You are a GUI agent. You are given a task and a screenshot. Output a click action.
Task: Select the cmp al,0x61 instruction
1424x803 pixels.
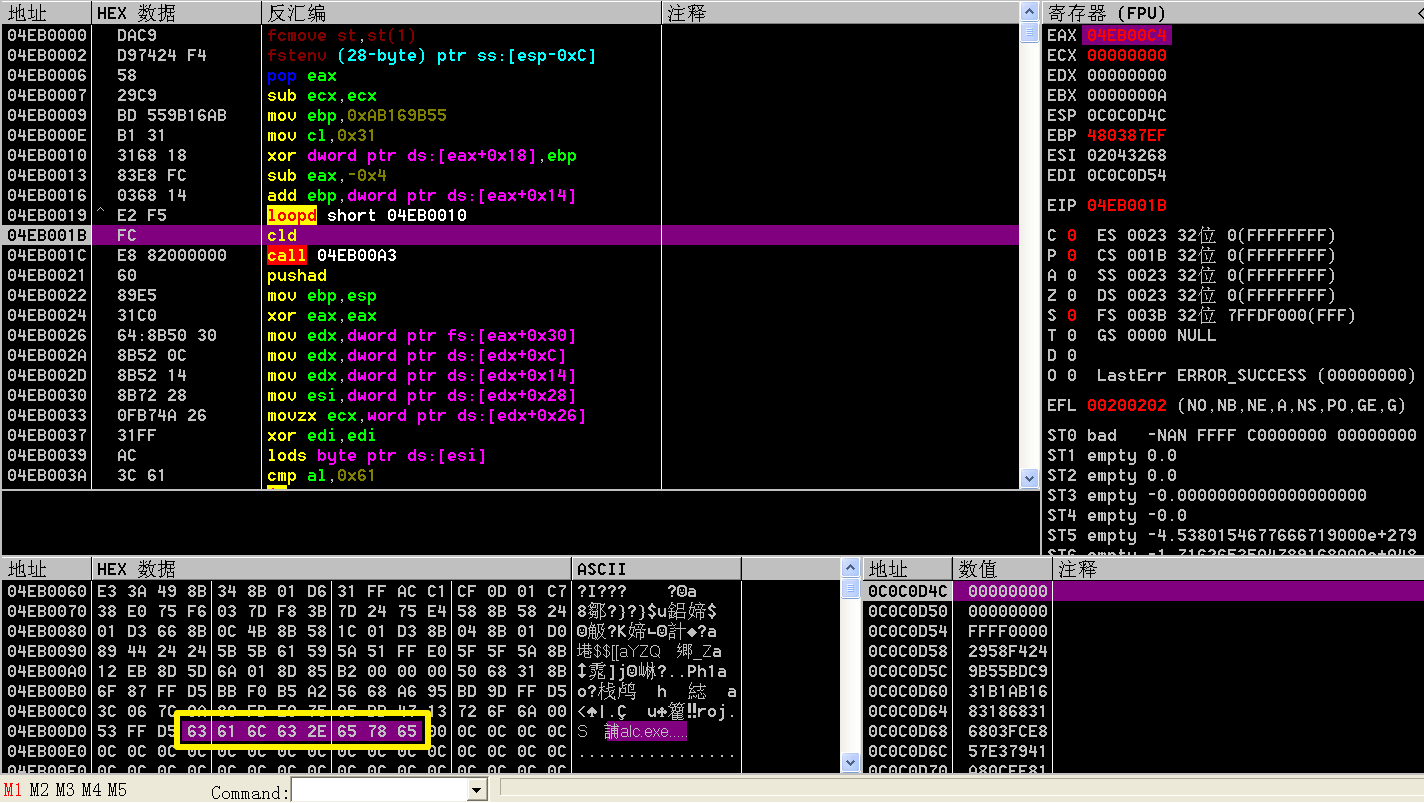point(321,475)
